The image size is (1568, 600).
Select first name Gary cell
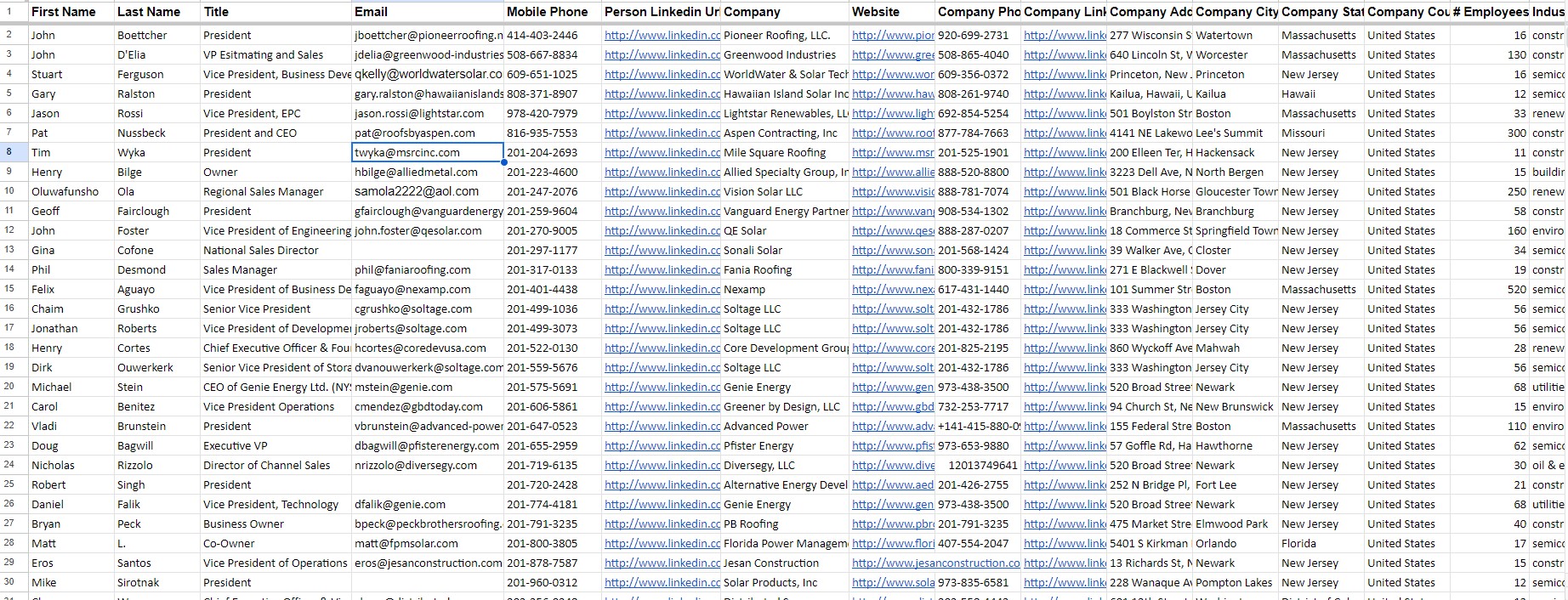coord(71,93)
